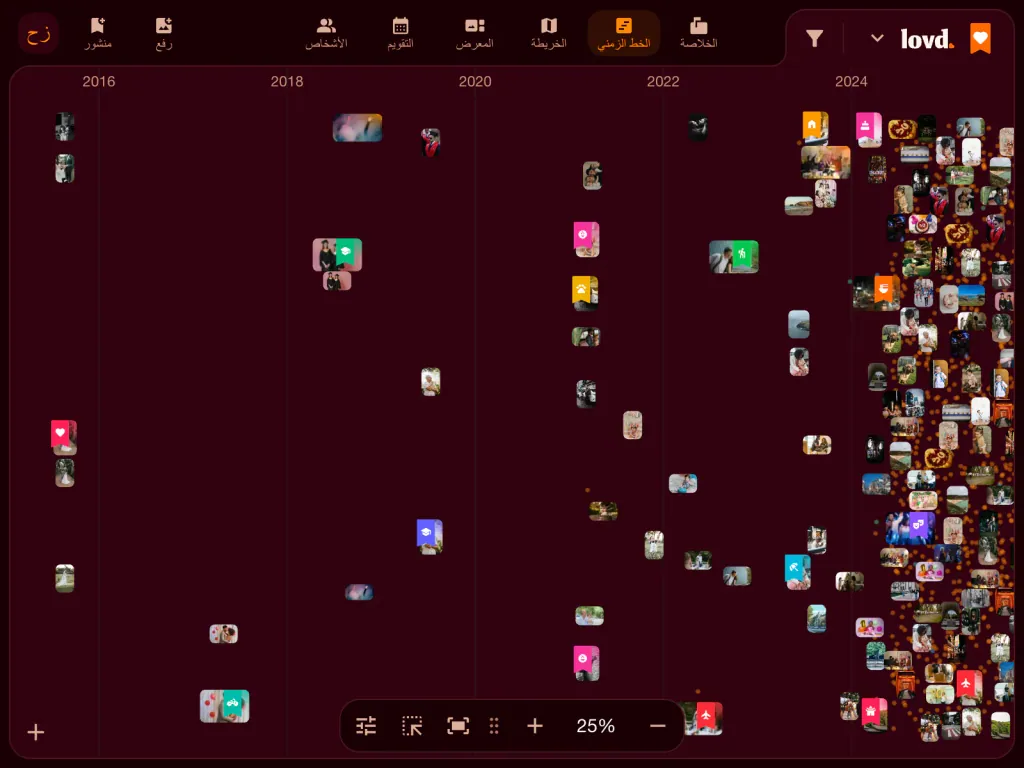Go to the الخريطة tab

coord(549,33)
